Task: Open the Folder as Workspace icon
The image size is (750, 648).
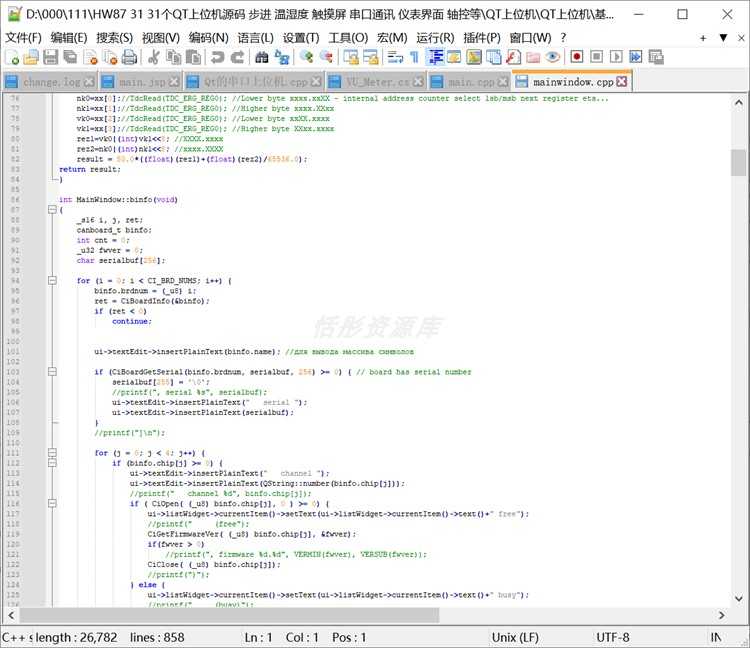Action: click(533, 57)
